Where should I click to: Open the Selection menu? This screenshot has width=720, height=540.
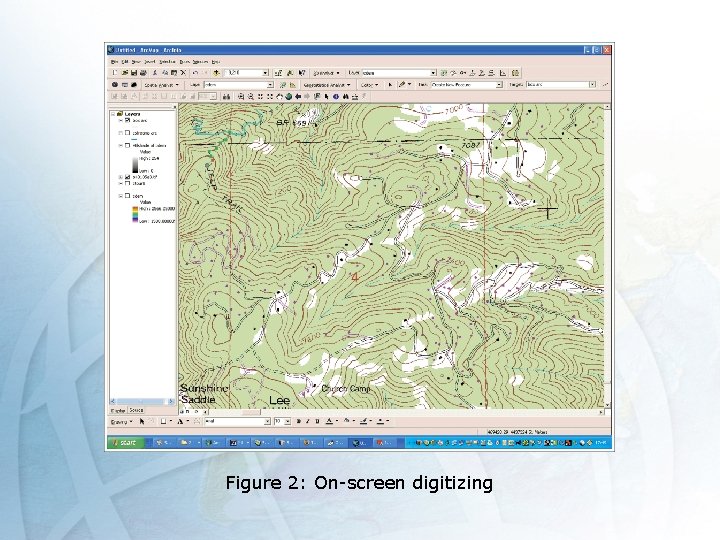pos(167,62)
